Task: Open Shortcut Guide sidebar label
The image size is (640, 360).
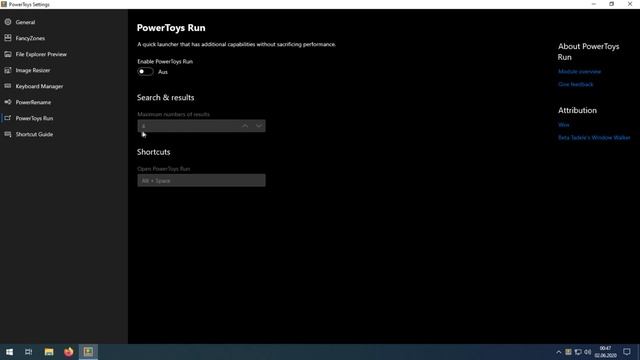Action: 34,134
